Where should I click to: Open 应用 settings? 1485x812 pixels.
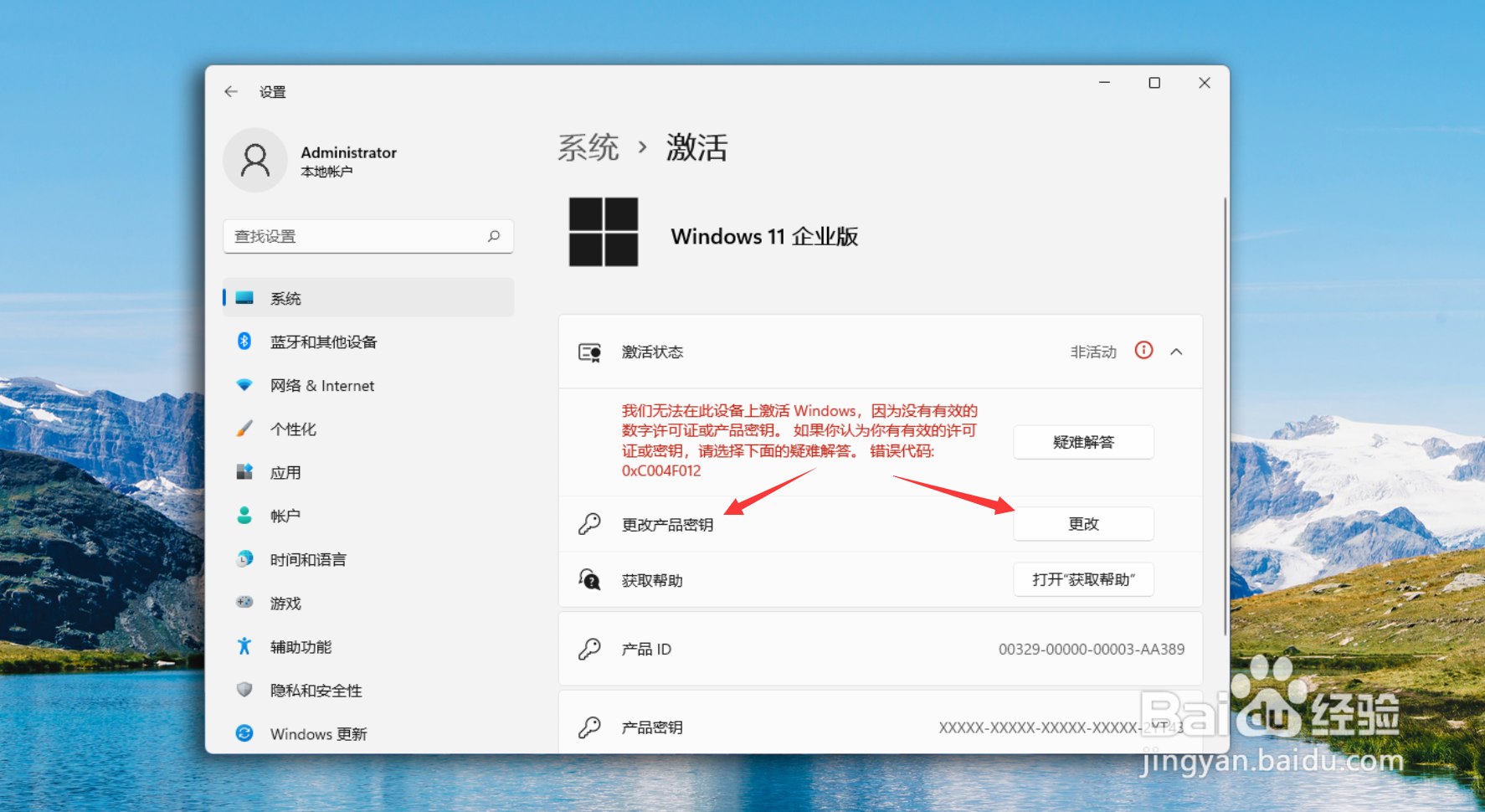point(368,472)
